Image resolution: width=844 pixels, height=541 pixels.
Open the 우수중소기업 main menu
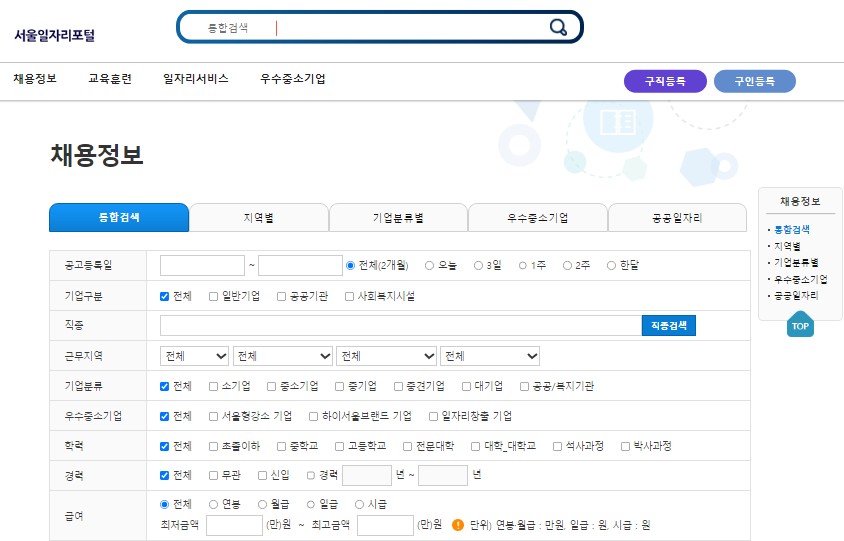pos(293,79)
